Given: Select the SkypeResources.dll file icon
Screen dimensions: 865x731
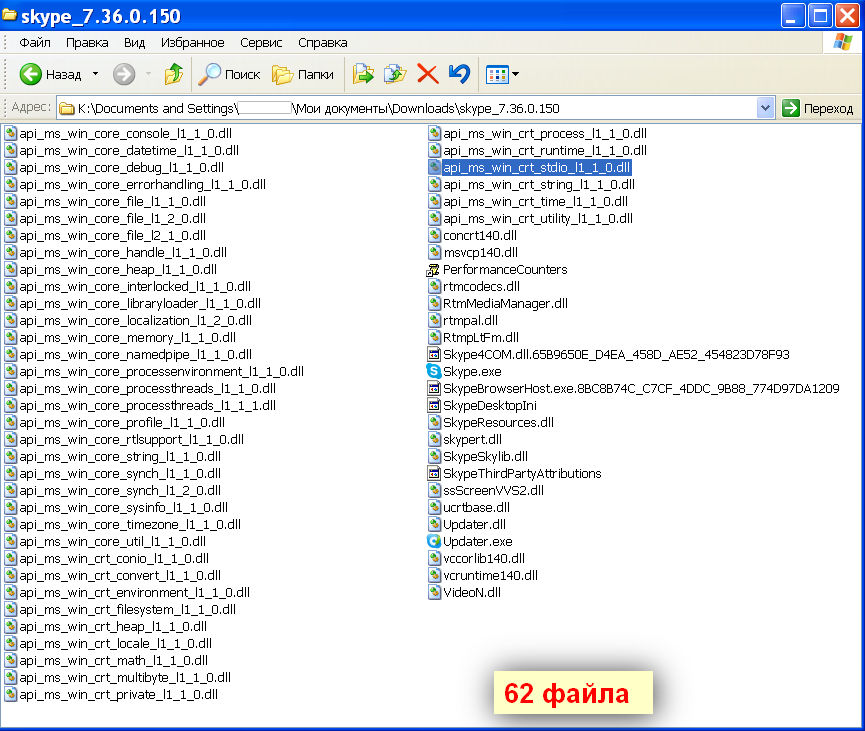Looking at the screenshot, I should (434, 423).
